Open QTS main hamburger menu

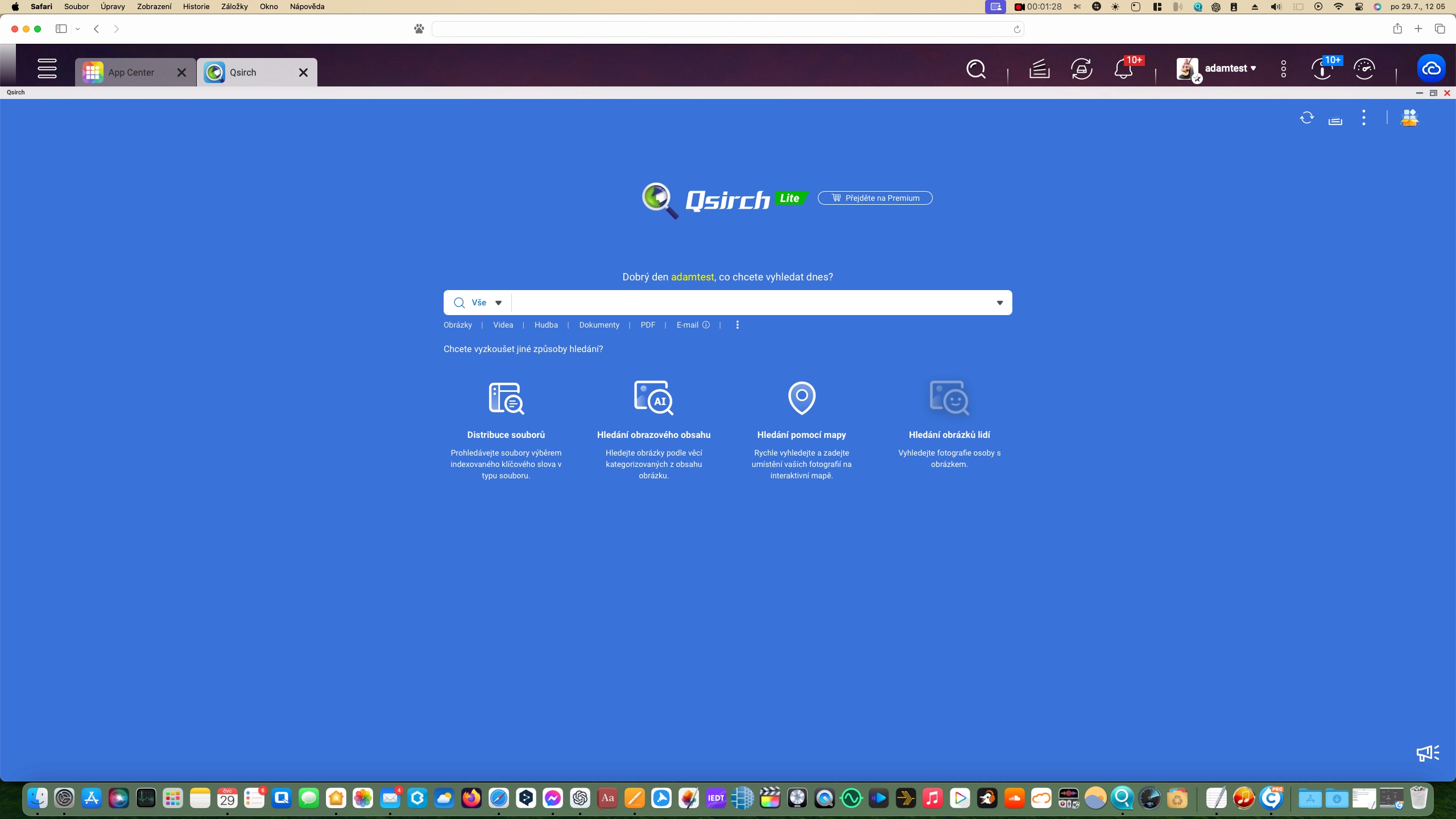(47, 69)
